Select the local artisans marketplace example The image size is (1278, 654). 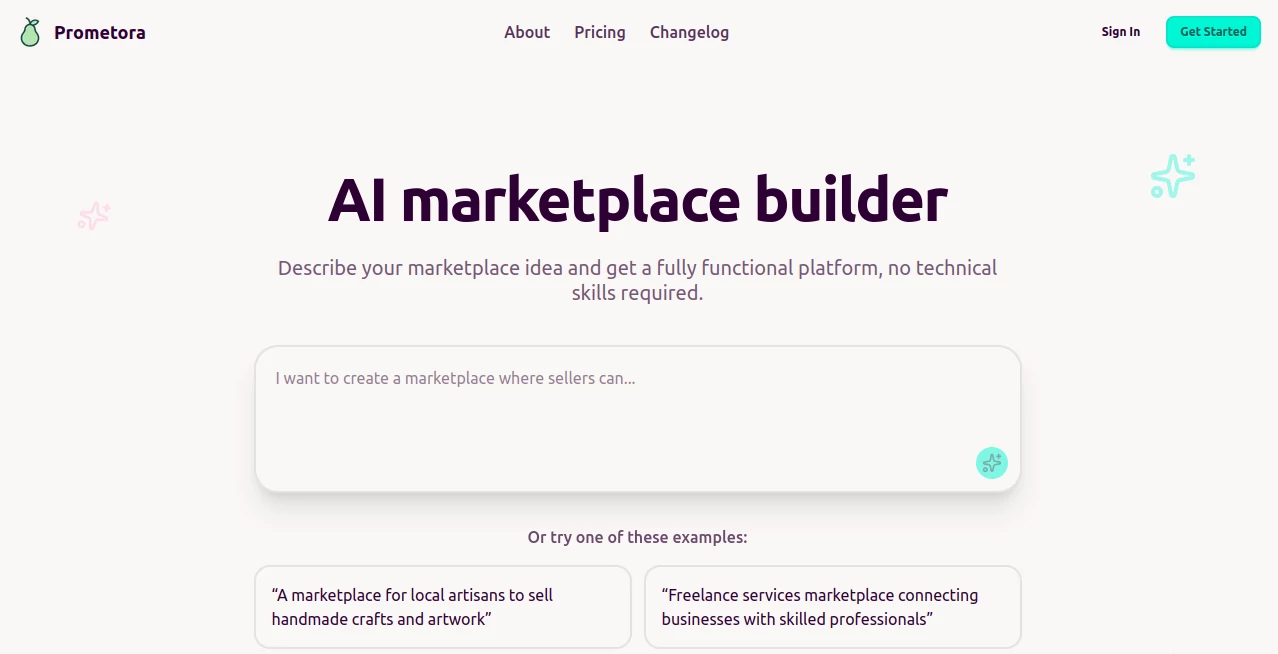pyautogui.click(x=442, y=606)
